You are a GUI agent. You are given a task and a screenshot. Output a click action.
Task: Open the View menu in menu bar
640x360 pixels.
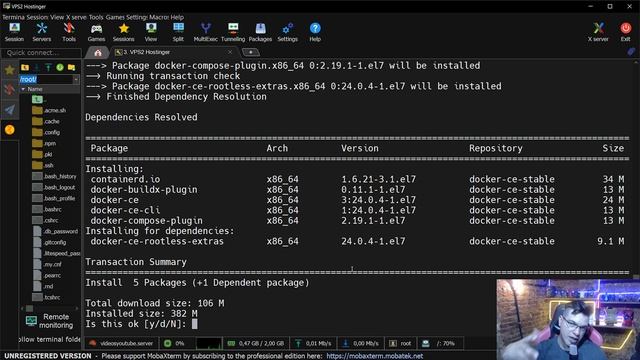[57, 17]
